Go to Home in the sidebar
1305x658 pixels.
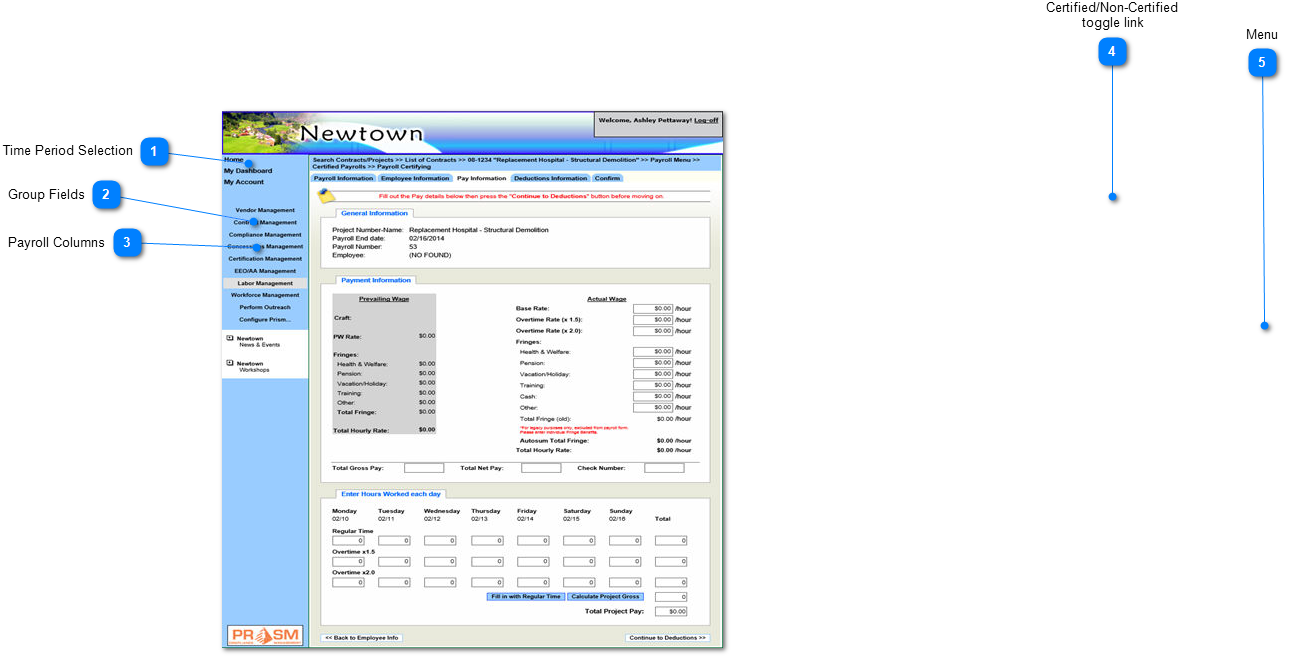tap(233, 160)
